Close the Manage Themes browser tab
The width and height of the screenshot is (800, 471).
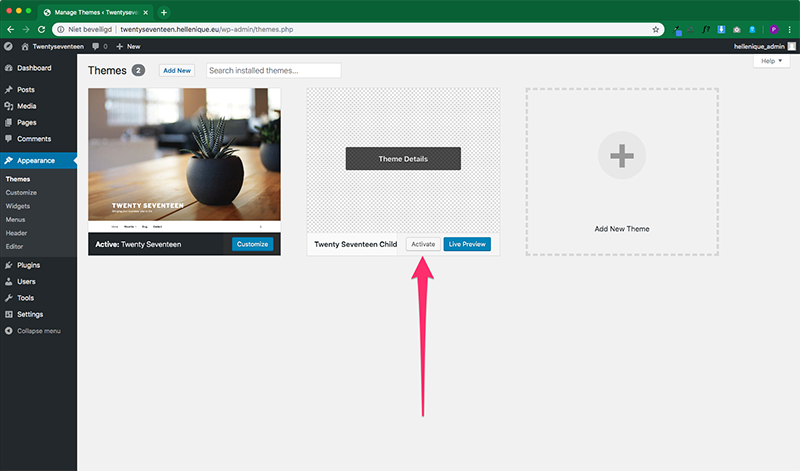(x=145, y=12)
